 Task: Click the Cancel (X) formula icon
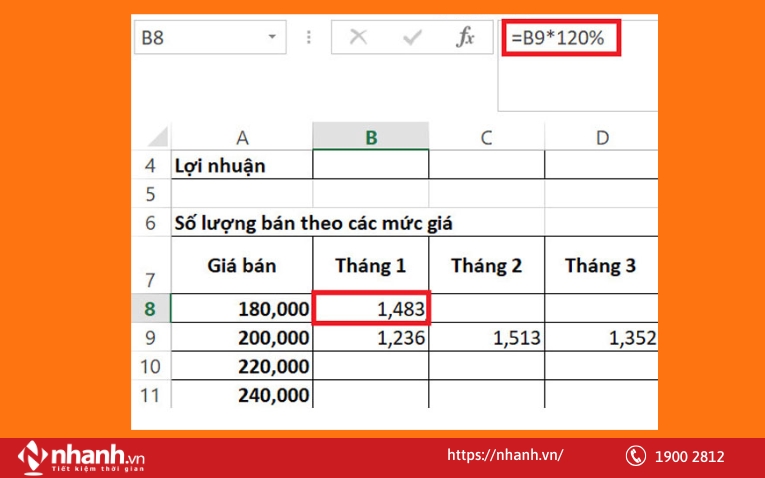pos(358,37)
